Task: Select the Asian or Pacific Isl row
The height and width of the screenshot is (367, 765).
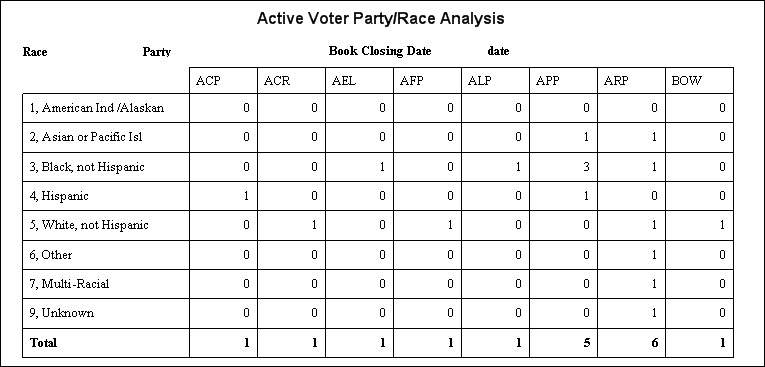Action: (378, 137)
